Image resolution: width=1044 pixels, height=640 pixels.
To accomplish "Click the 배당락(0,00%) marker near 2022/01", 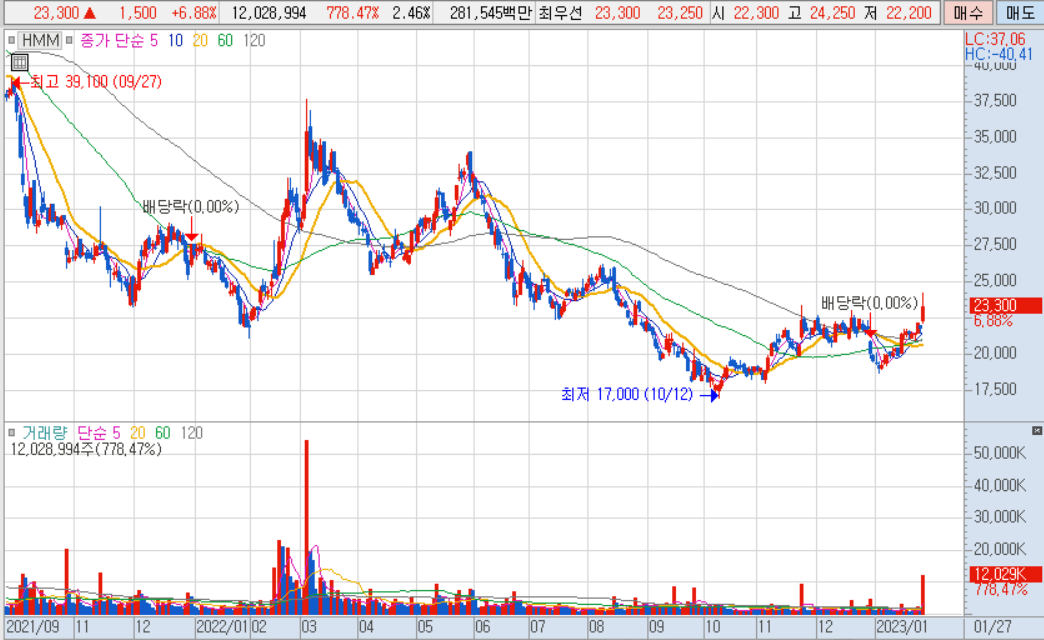I will 190,207.
